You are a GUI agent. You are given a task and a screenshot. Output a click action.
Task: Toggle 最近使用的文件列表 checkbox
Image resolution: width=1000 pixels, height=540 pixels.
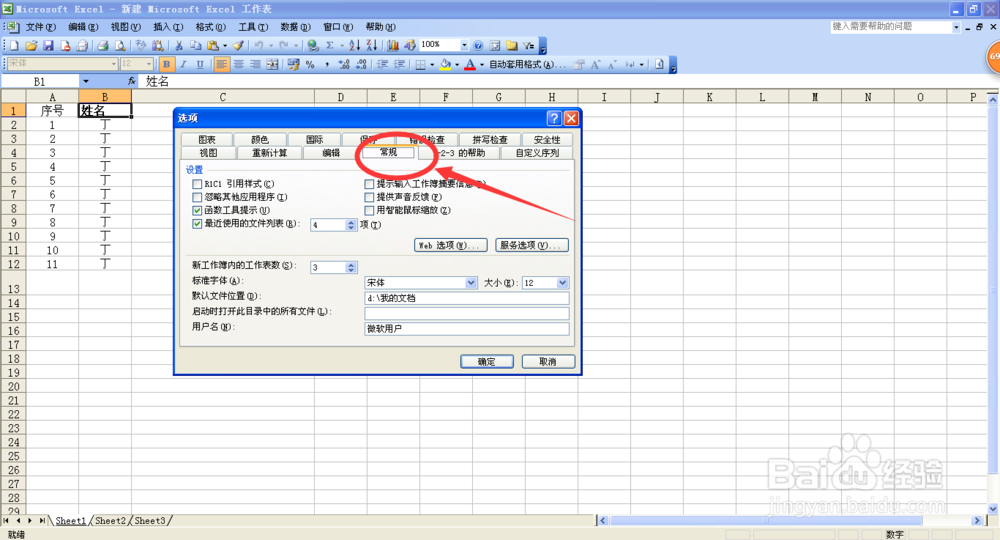coord(197,224)
